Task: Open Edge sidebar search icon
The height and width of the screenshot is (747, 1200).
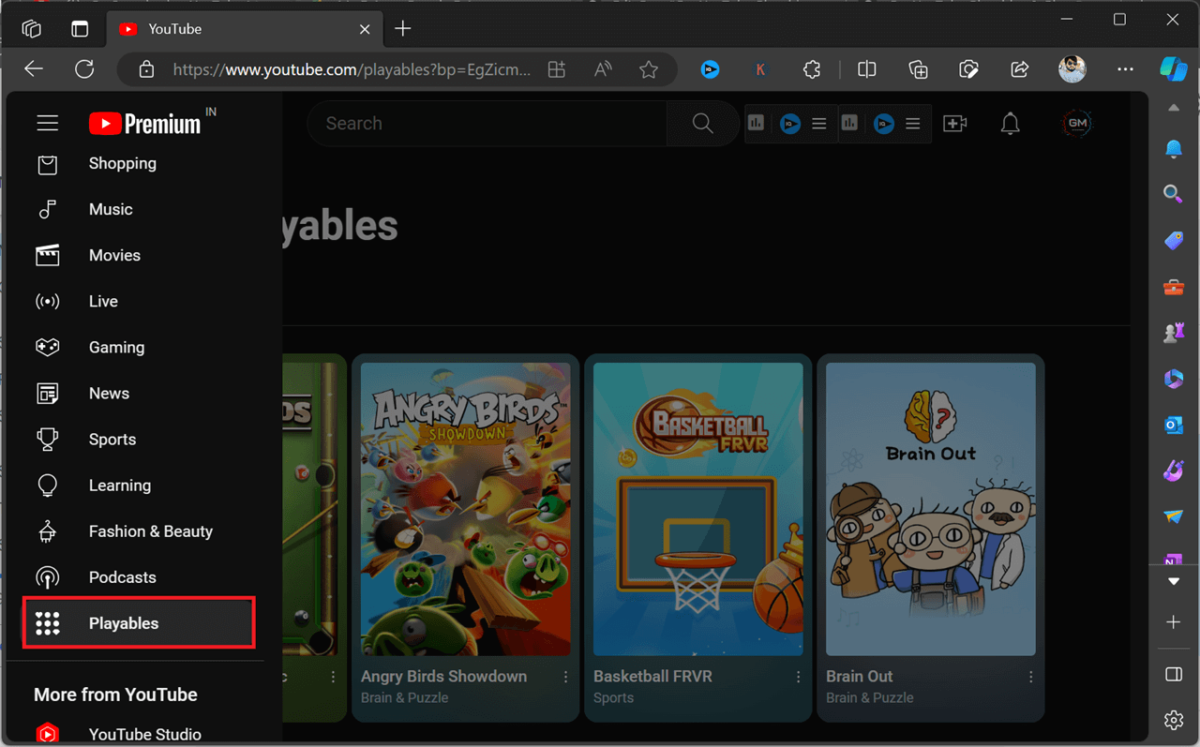Action: coord(1173,194)
